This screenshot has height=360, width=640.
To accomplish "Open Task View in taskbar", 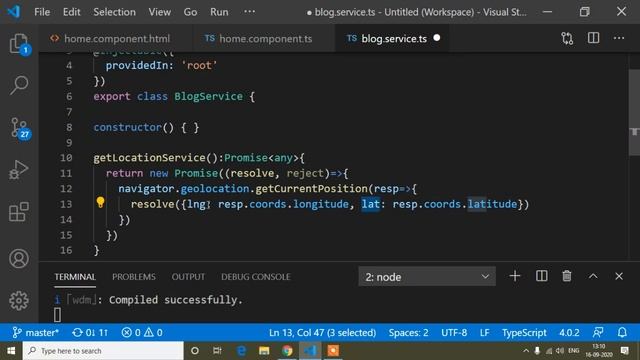I will pos(217,351).
